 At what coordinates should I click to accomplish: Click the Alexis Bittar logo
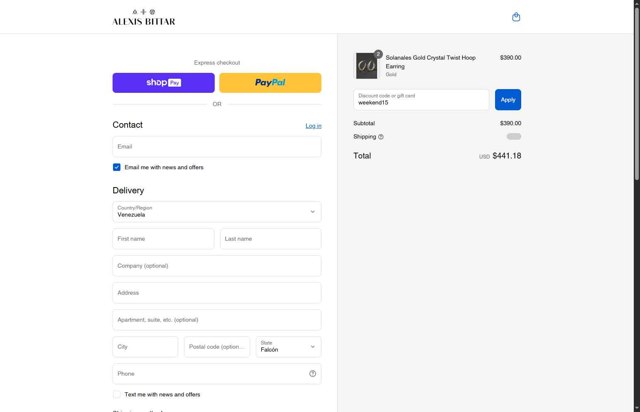144,17
